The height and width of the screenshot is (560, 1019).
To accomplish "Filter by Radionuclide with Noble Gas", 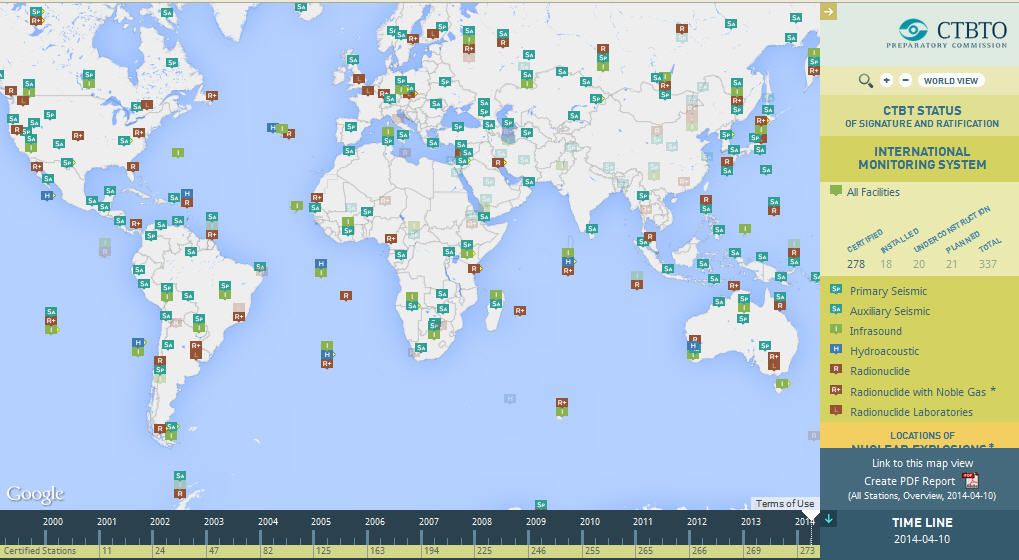I will 917,392.
